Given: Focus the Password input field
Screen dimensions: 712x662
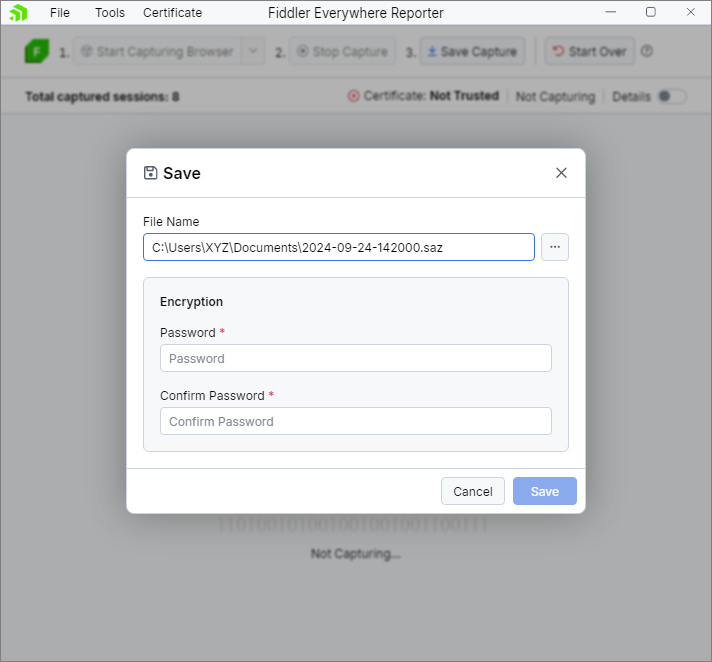Looking at the screenshot, I should pos(356,358).
